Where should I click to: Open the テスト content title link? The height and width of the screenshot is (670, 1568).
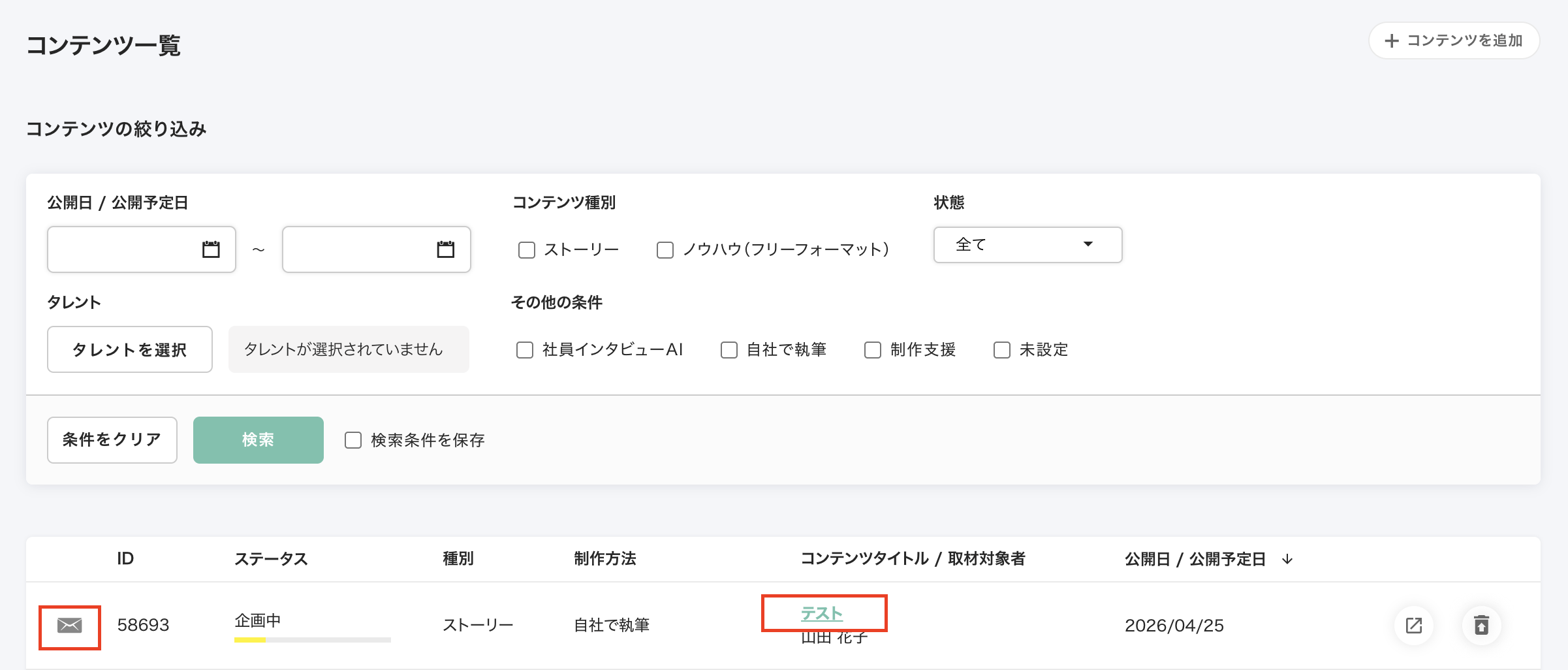pyautogui.click(x=821, y=613)
